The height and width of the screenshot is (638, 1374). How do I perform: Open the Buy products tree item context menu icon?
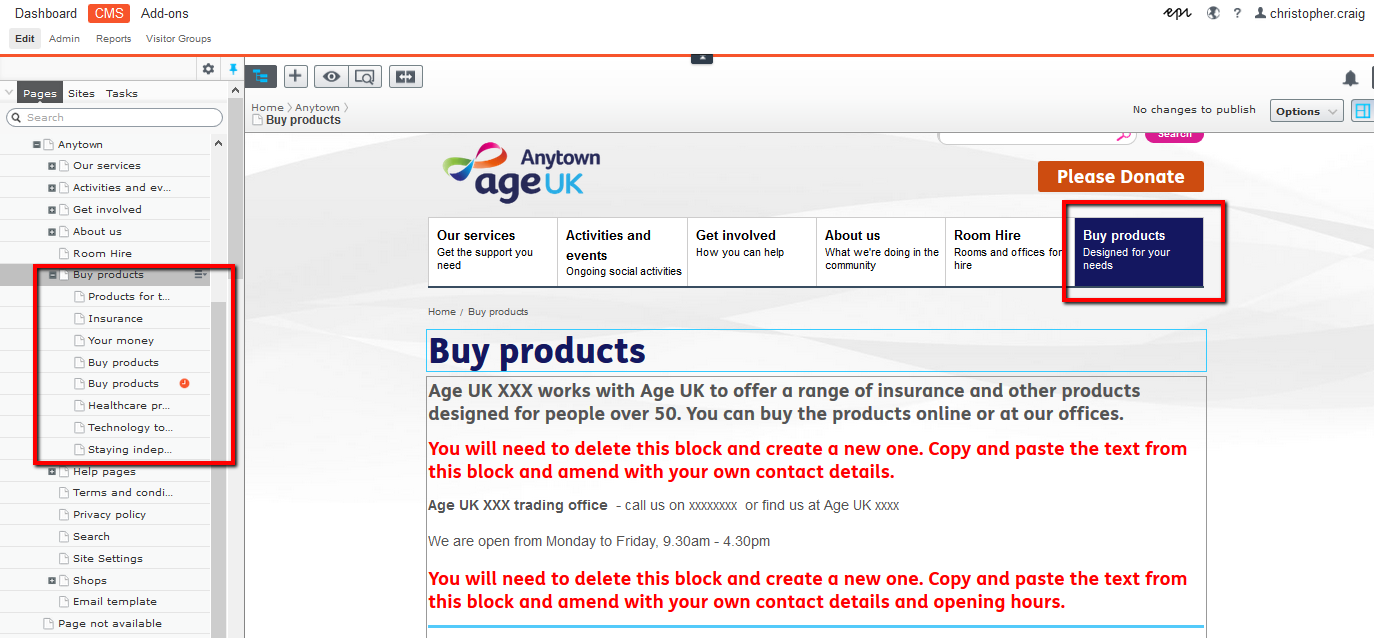201,274
